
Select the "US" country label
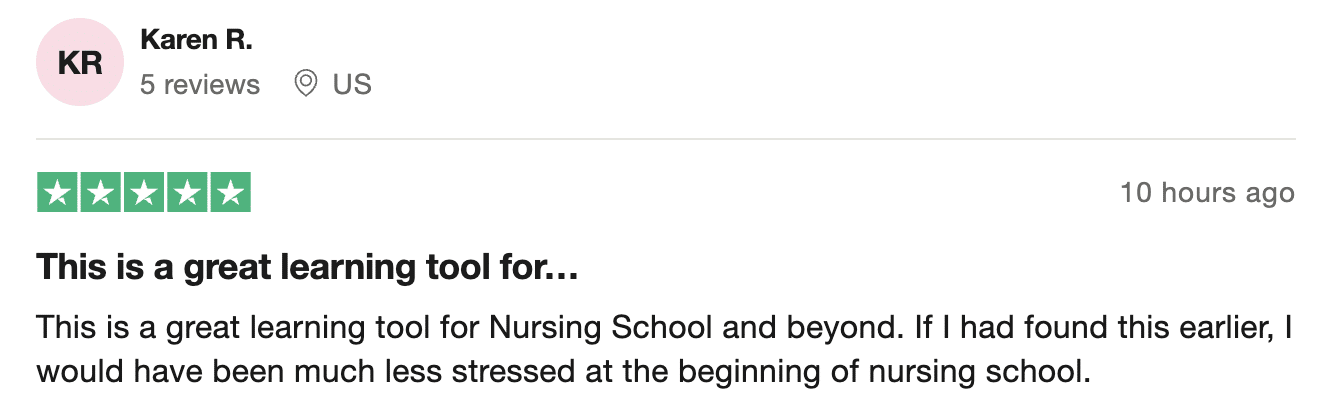click(352, 85)
